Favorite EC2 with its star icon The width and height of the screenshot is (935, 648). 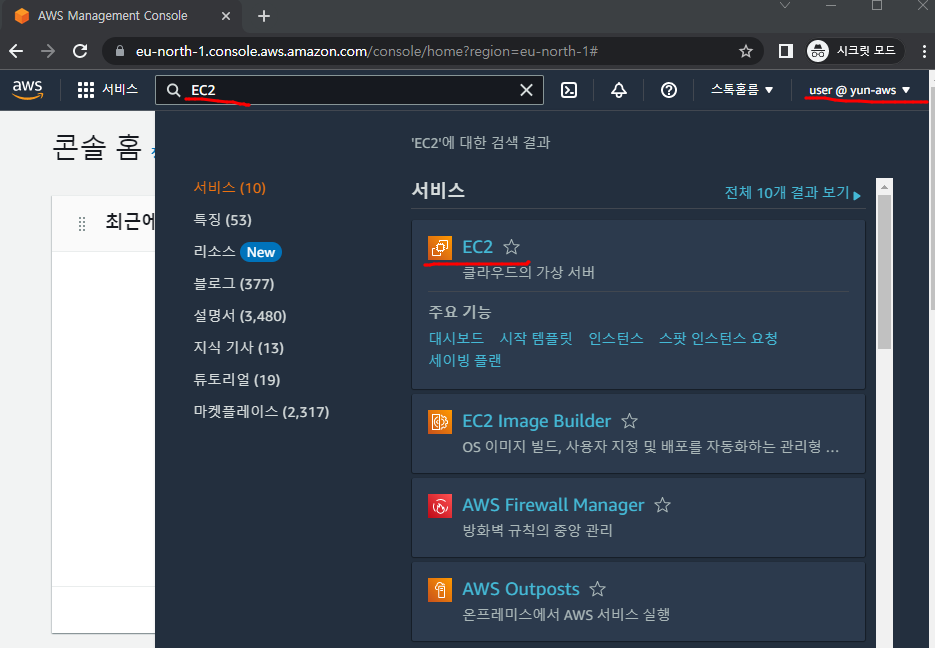[x=511, y=247]
